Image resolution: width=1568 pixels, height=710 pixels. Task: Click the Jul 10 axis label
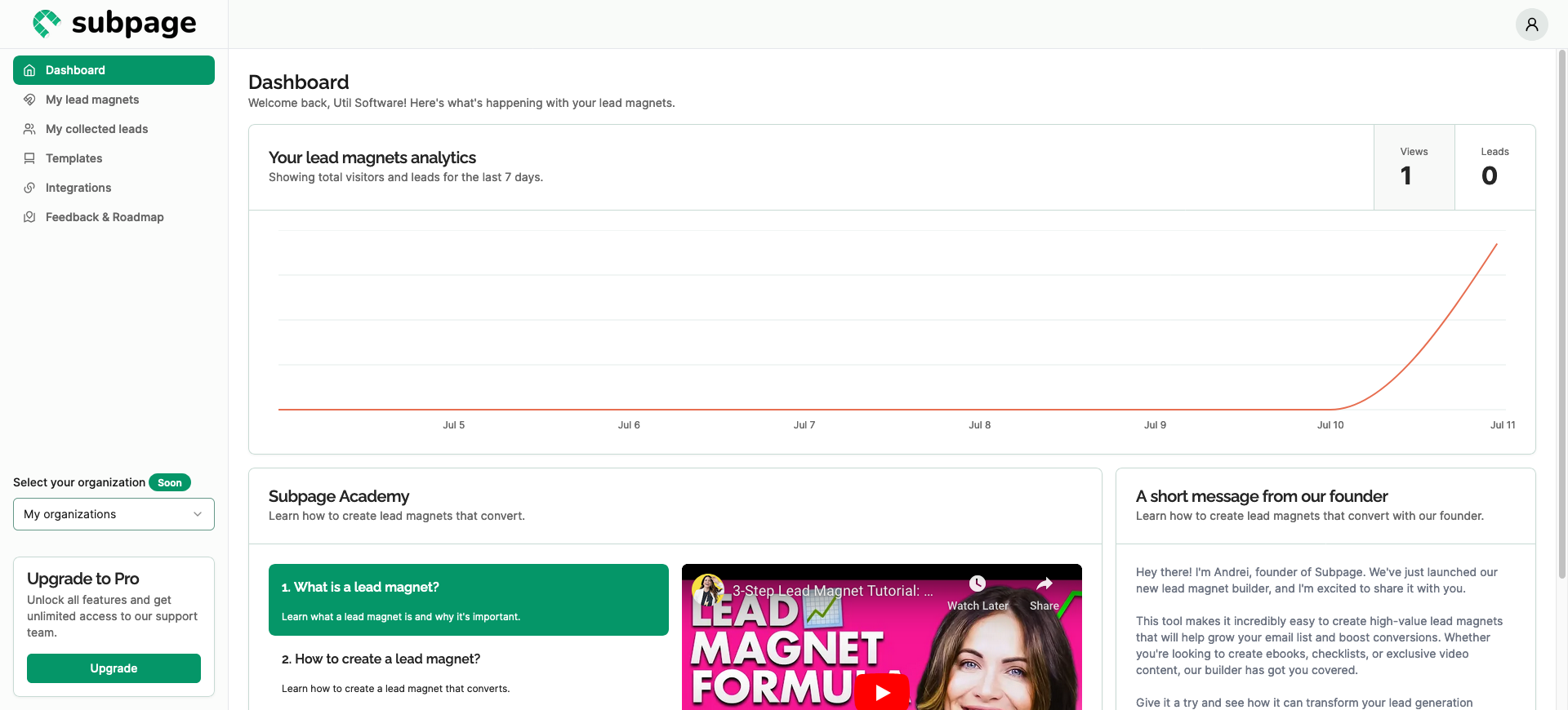tap(1330, 425)
